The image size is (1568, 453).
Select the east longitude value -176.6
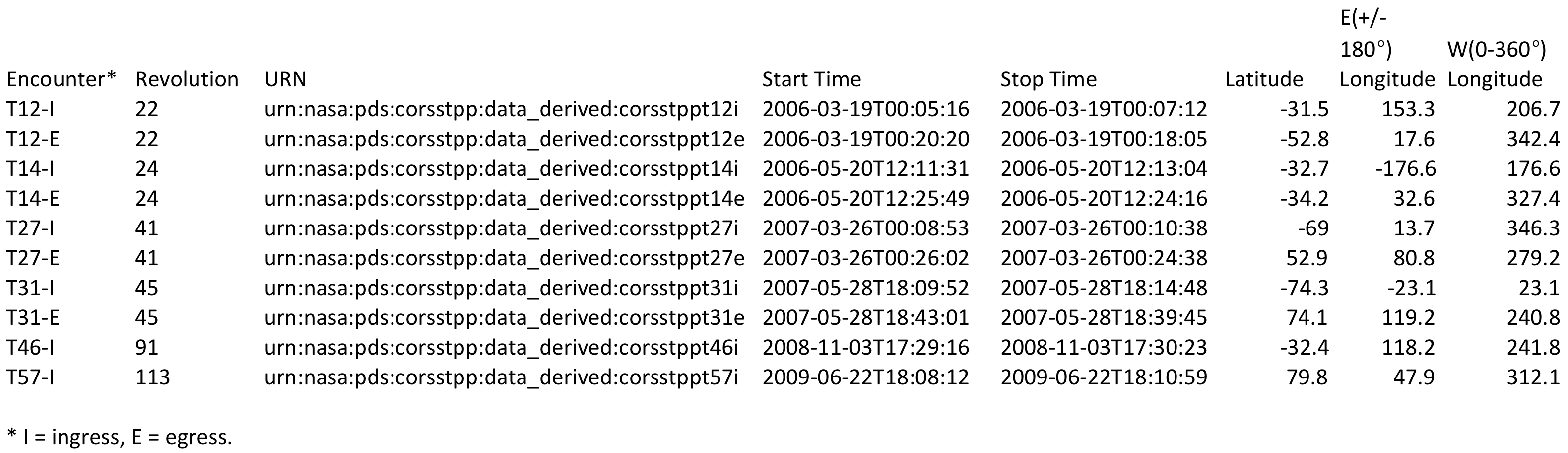coord(1405,168)
